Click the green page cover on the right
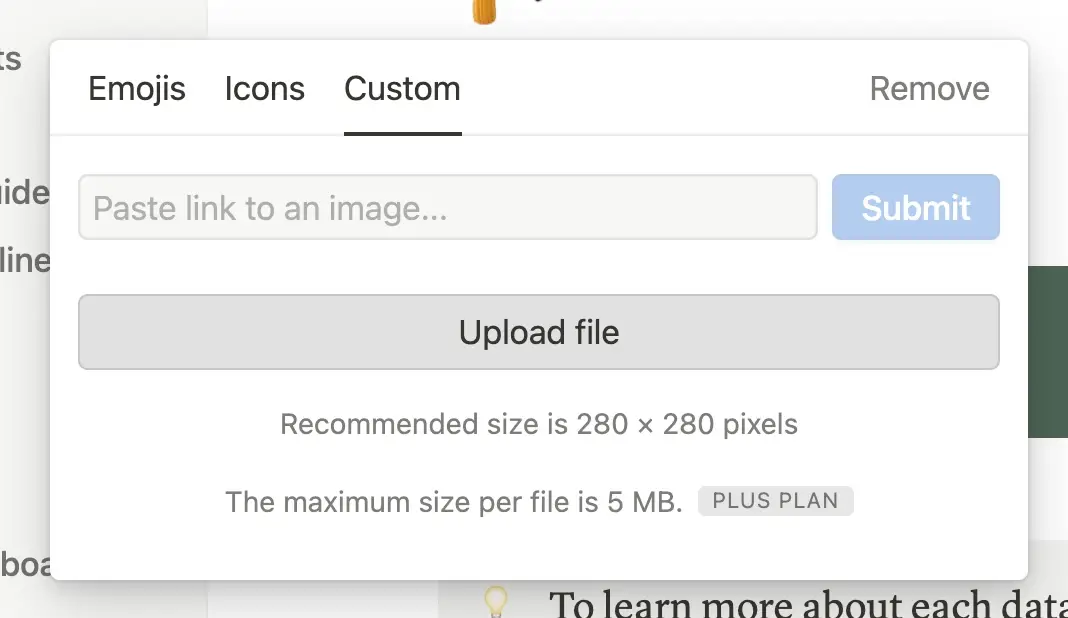The width and height of the screenshot is (1068, 618). pyautogui.click(x=1047, y=350)
